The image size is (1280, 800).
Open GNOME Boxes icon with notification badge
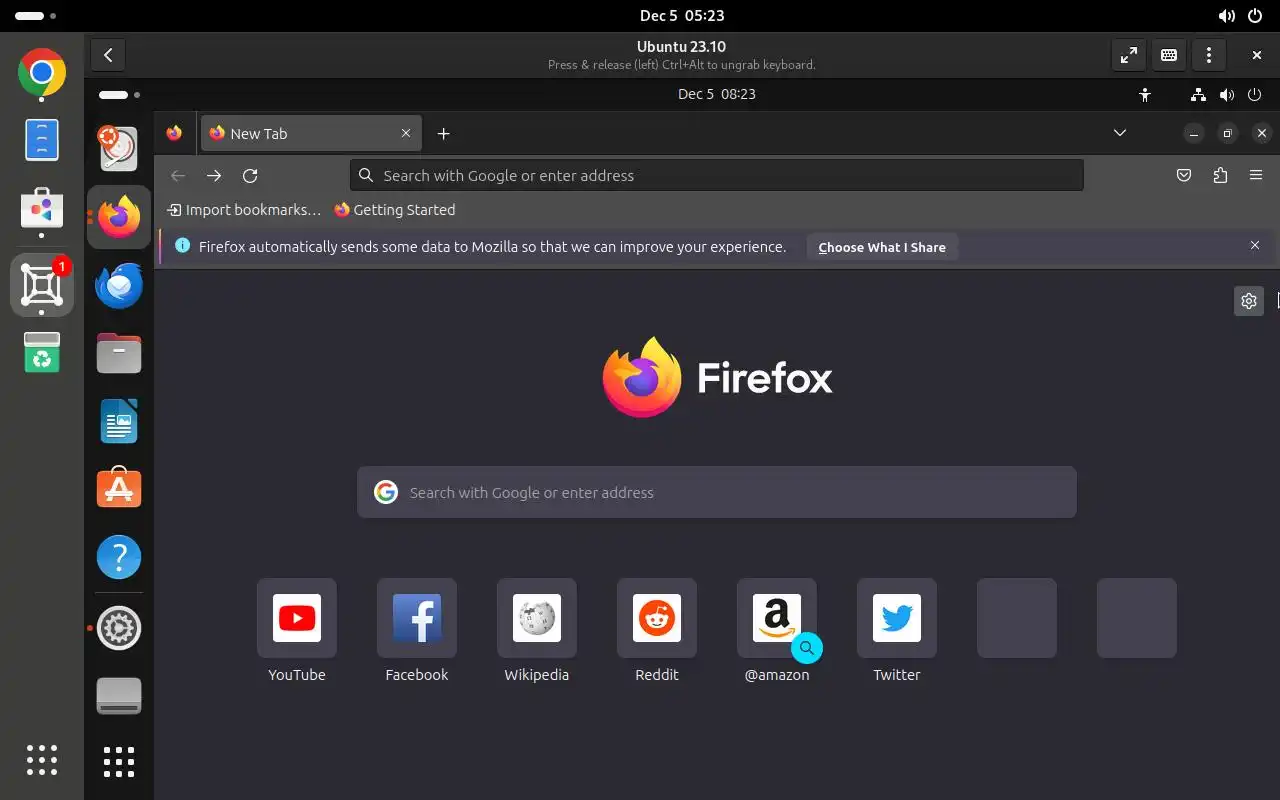[42, 286]
